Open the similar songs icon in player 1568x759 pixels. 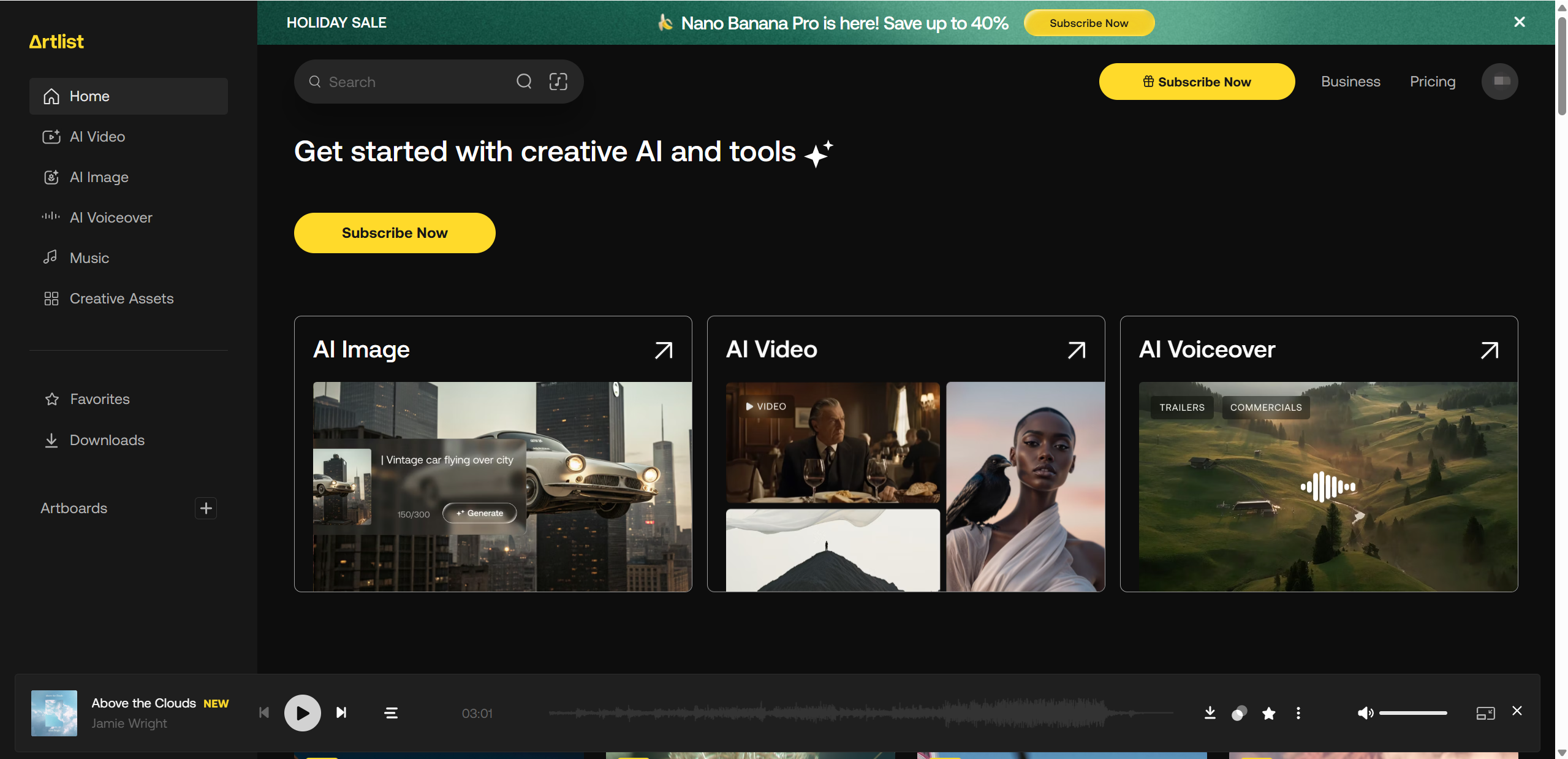pos(1239,713)
